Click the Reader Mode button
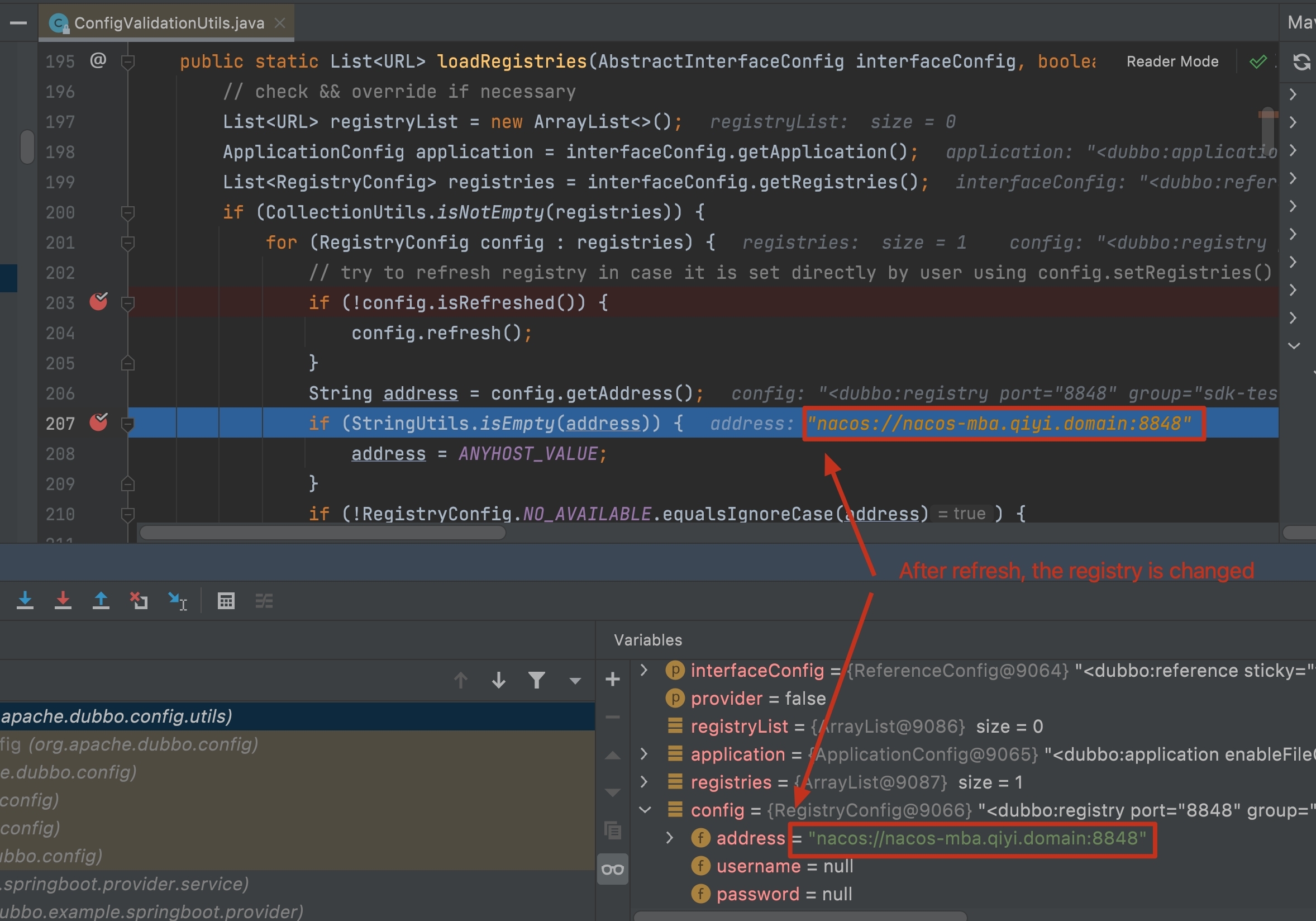 [1171, 61]
